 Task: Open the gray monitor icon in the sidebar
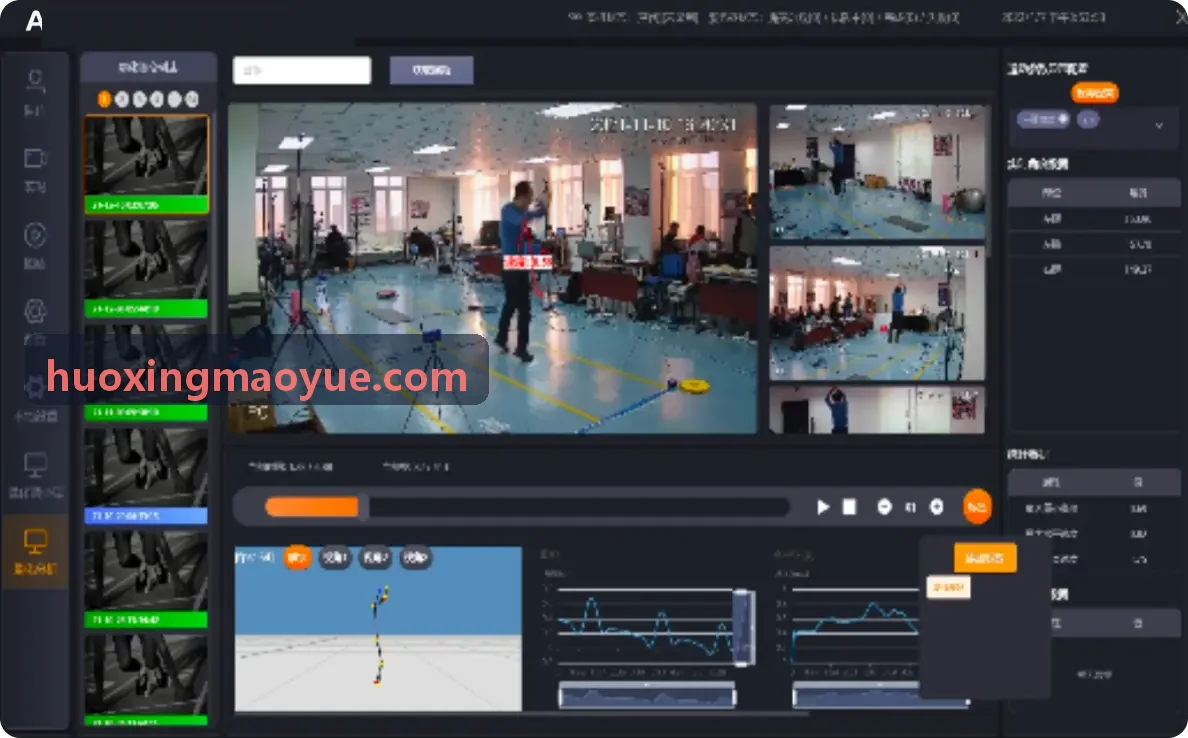[x=35, y=464]
